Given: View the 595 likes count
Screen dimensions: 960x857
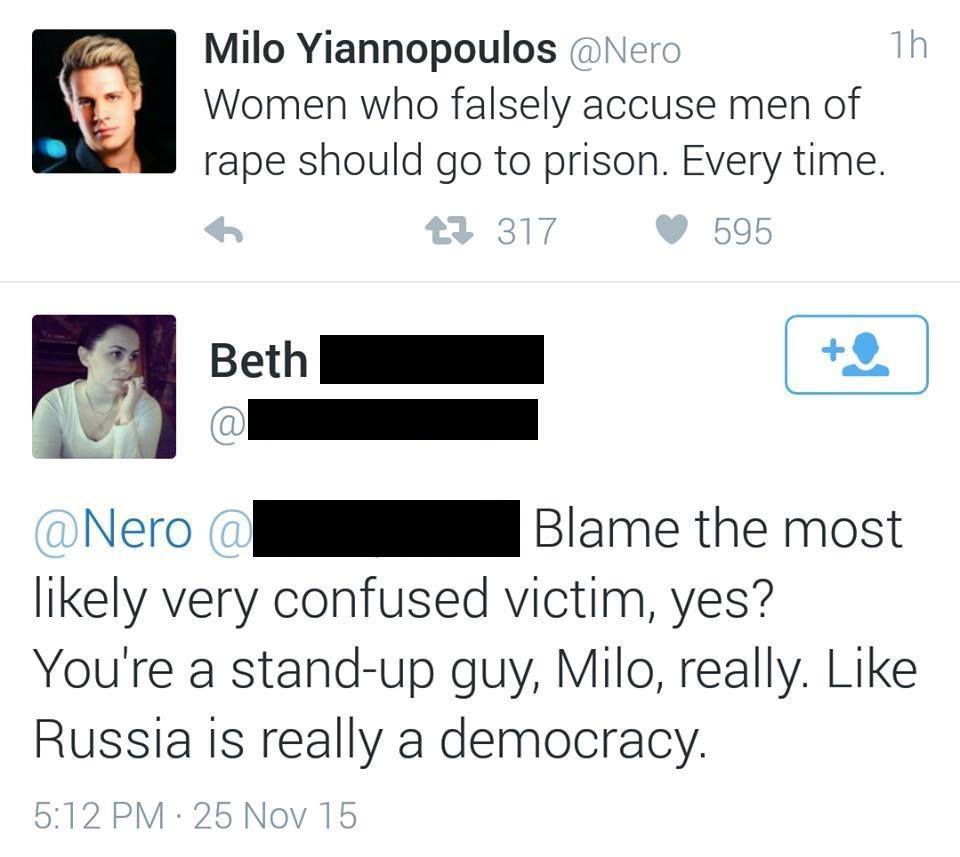Looking at the screenshot, I should coord(743,232).
